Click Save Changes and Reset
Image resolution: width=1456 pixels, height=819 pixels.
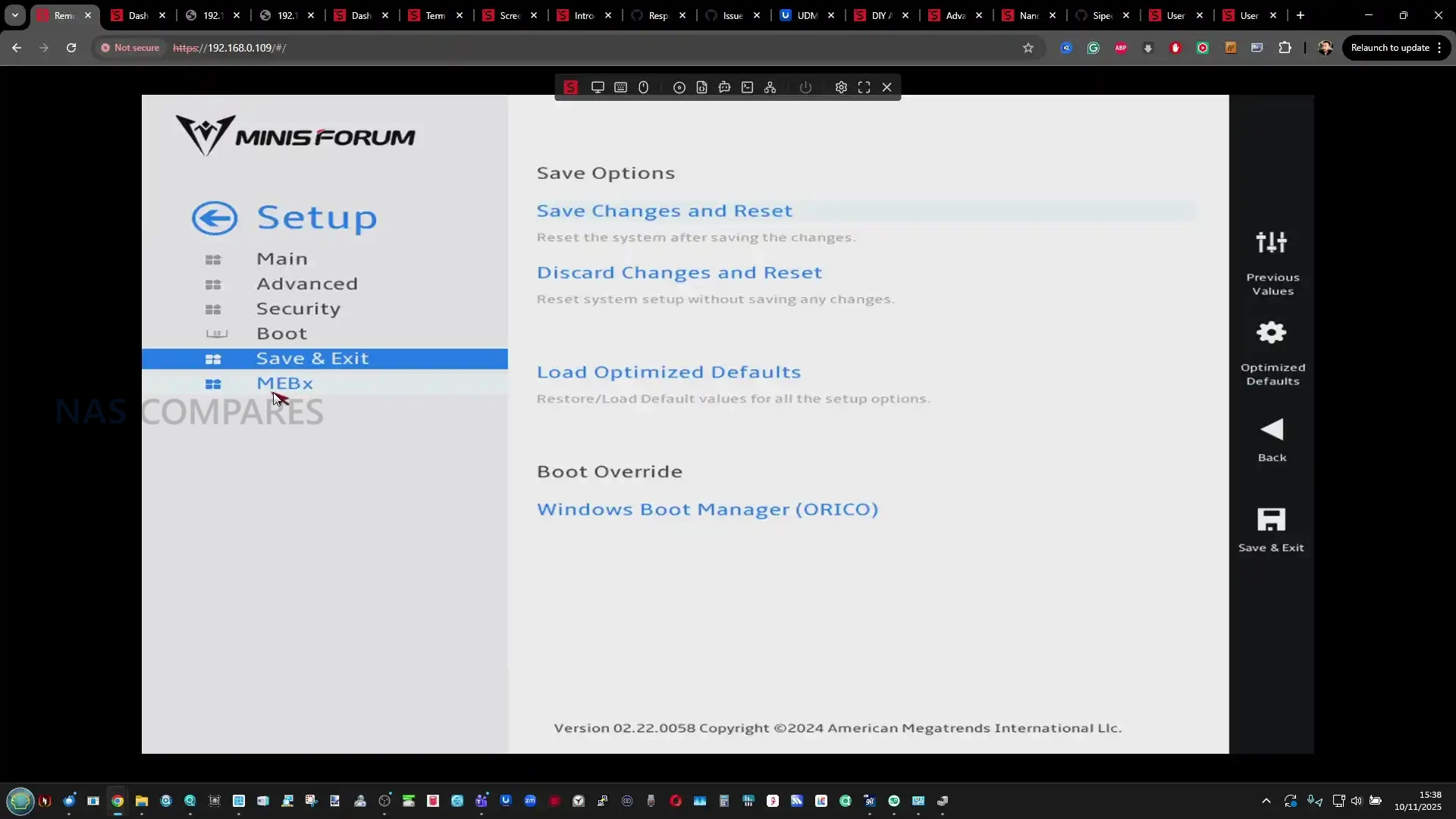pyautogui.click(x=664, y=211)
